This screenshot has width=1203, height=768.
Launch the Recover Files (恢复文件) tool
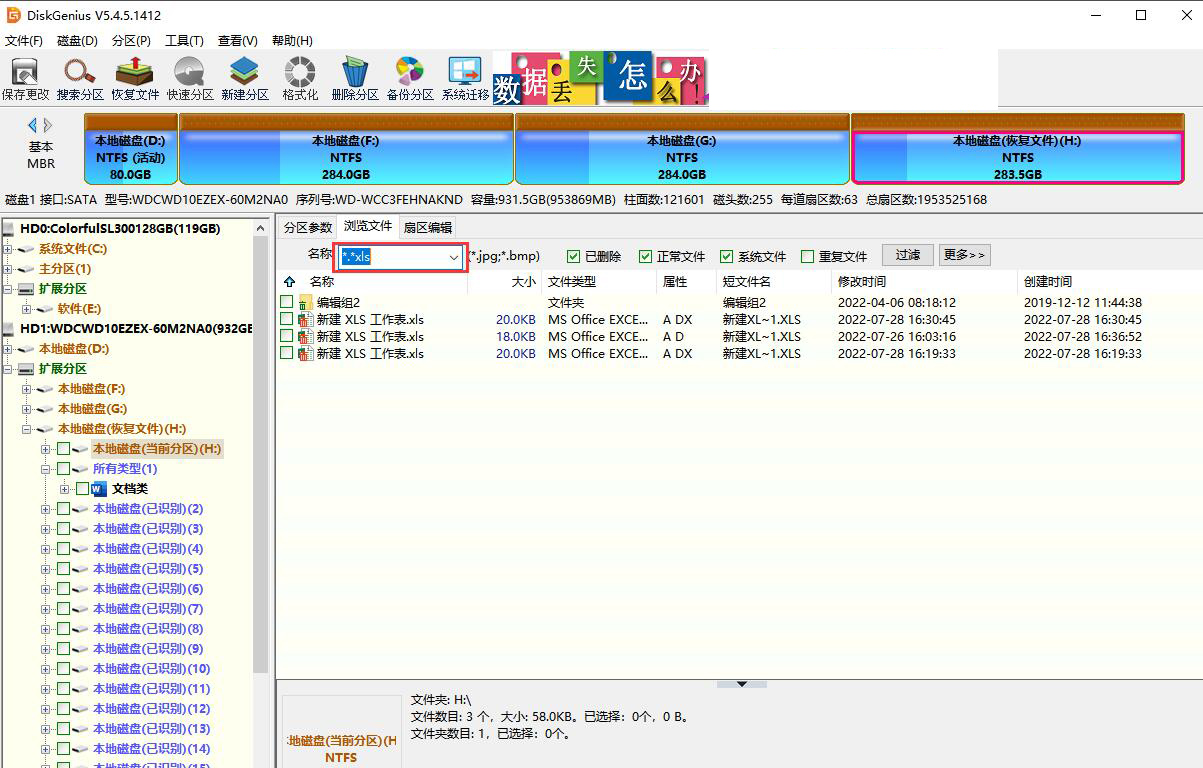click(135, 79)
